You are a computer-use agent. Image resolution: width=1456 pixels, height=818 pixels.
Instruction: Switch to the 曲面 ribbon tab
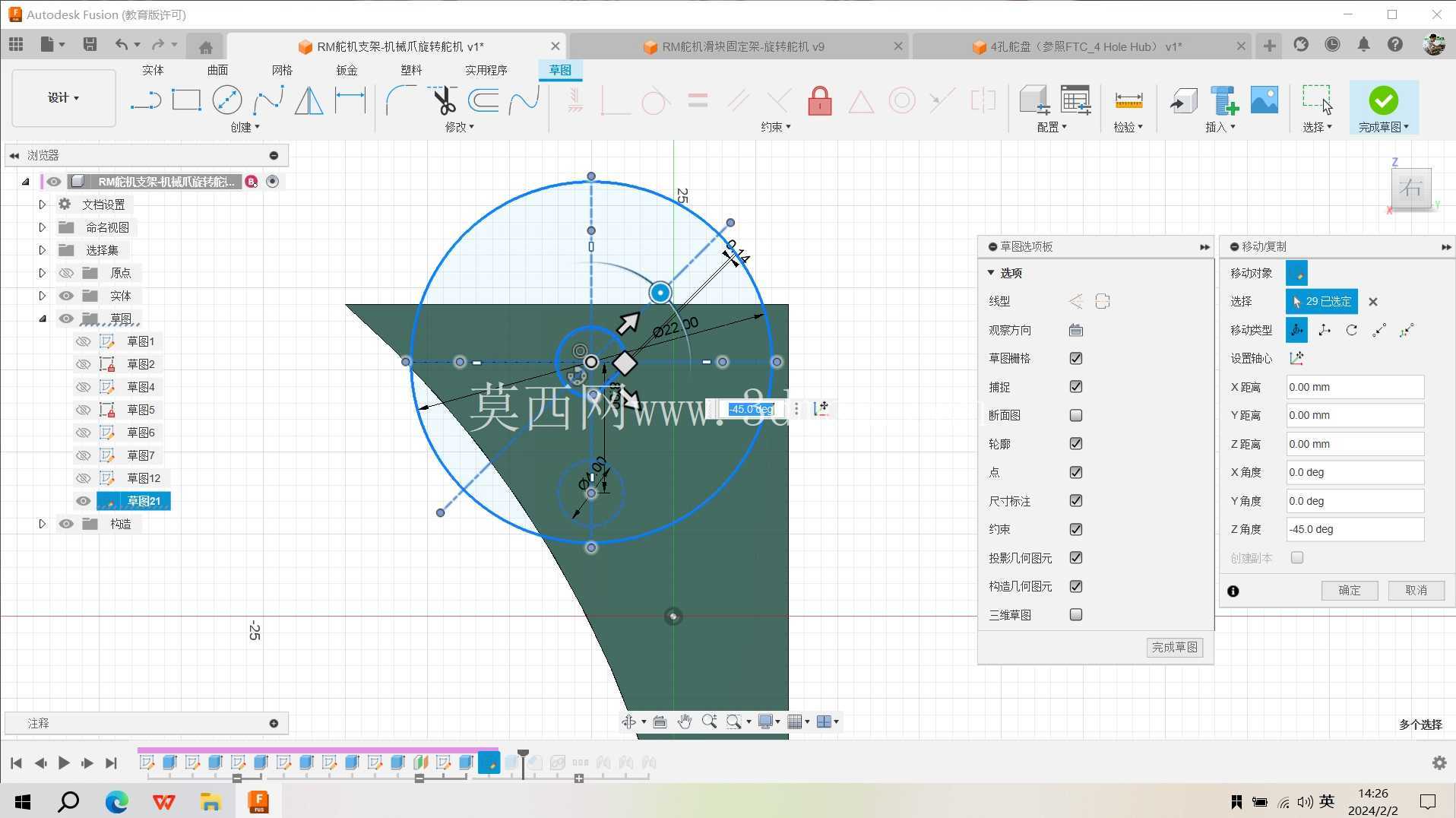point(217,70)
